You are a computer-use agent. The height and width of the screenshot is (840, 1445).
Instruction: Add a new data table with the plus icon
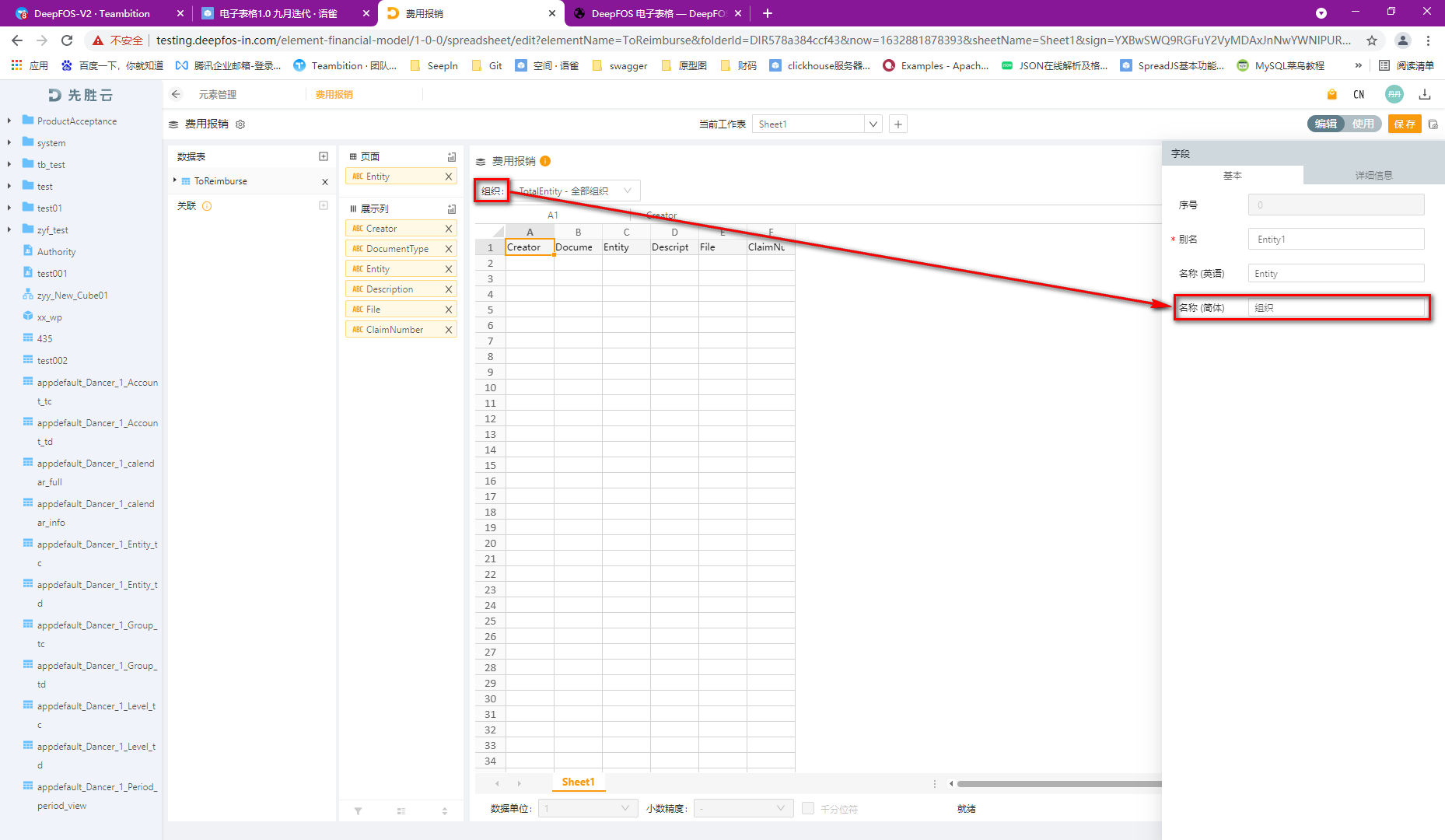(x=324, y=156)
